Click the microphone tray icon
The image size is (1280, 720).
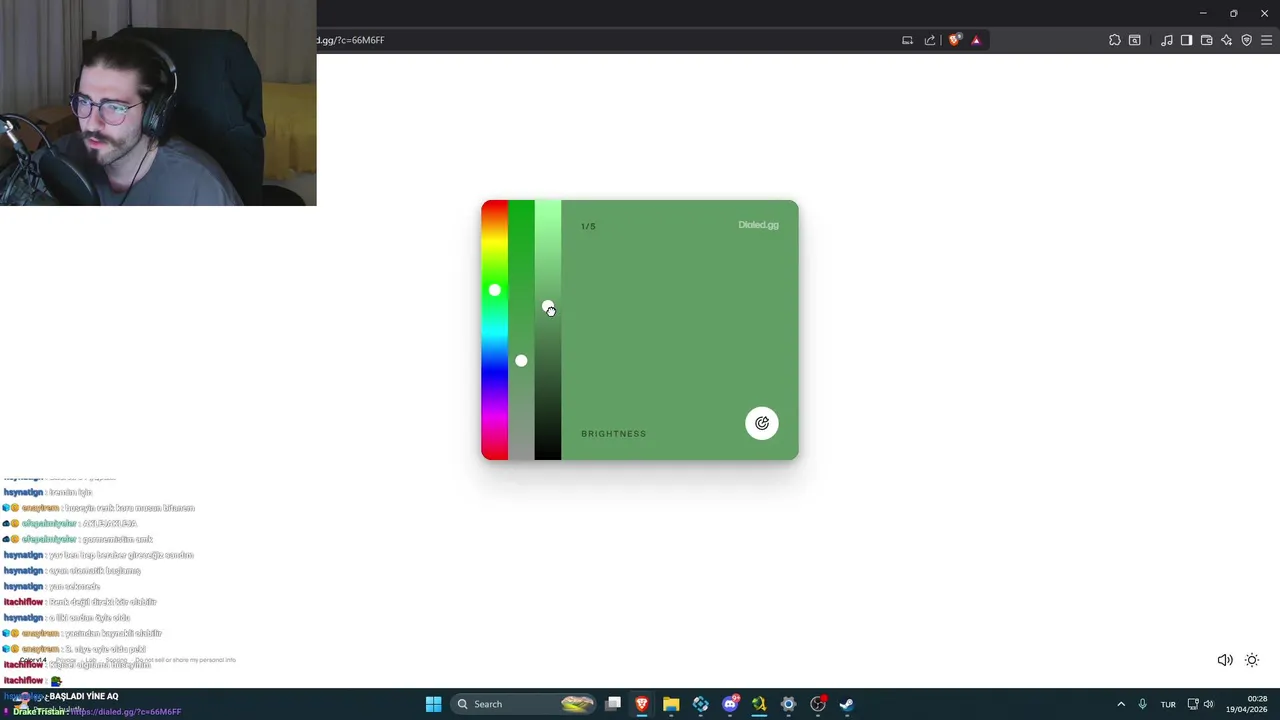pos(1142,704)
